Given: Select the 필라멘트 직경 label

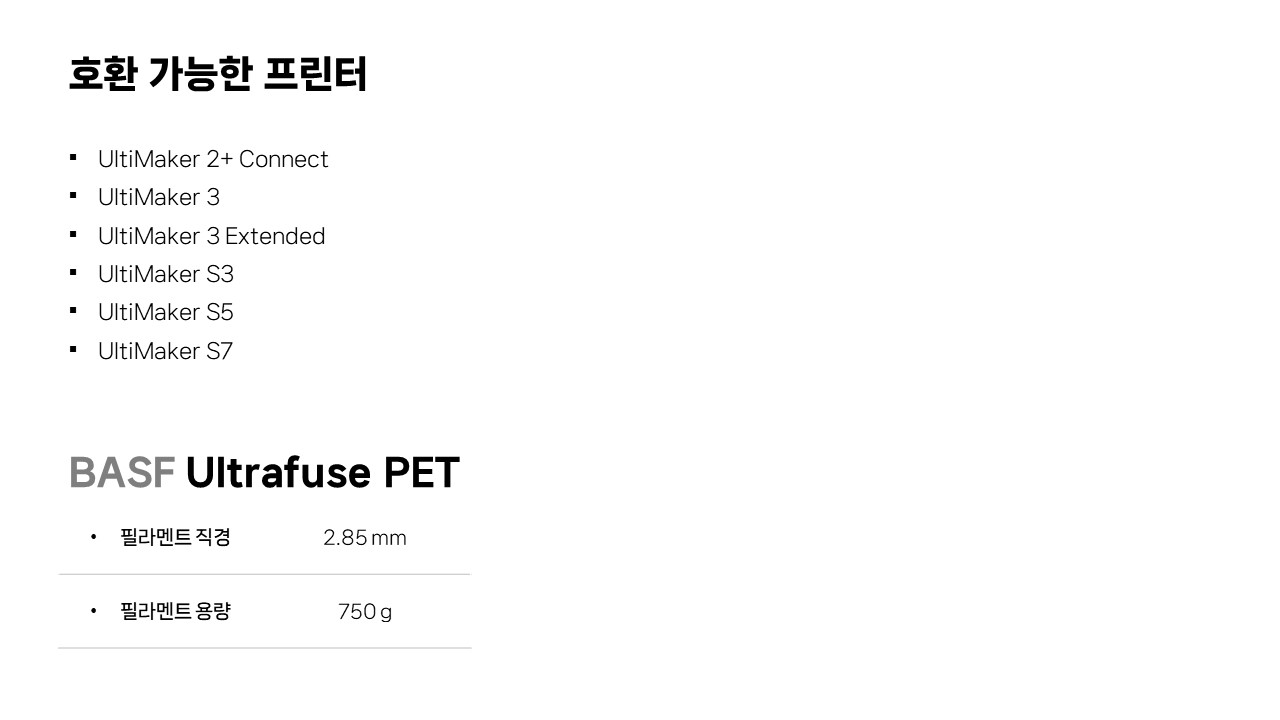Looking at the screenshot, I should [x=175, y=538].
